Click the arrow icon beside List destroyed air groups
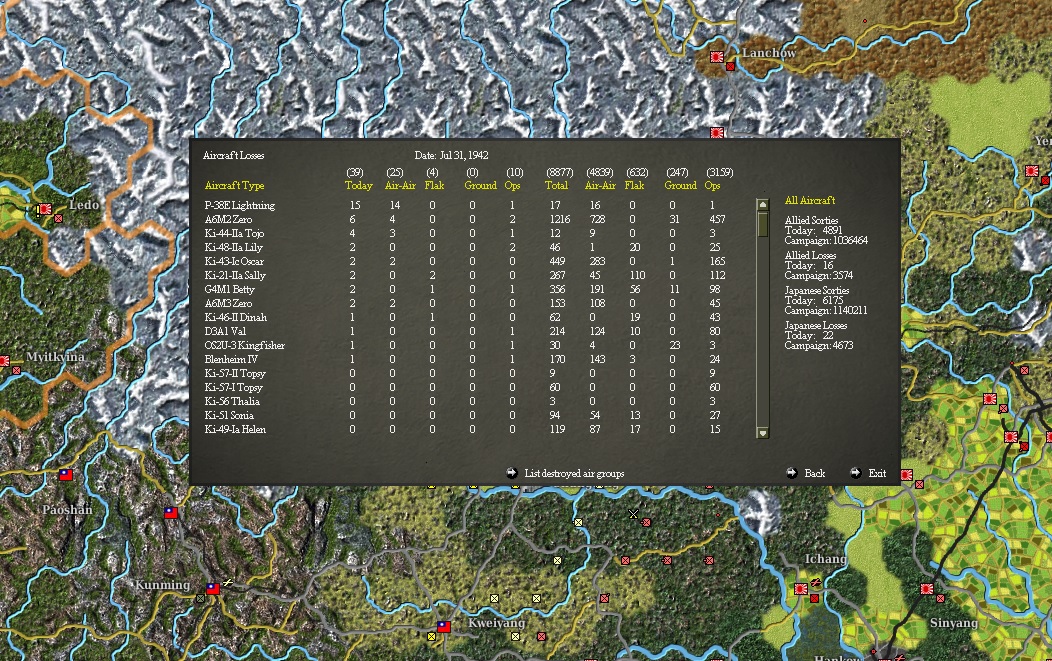The height and width of the screenshot is (661, 1052). pos(512,472)
